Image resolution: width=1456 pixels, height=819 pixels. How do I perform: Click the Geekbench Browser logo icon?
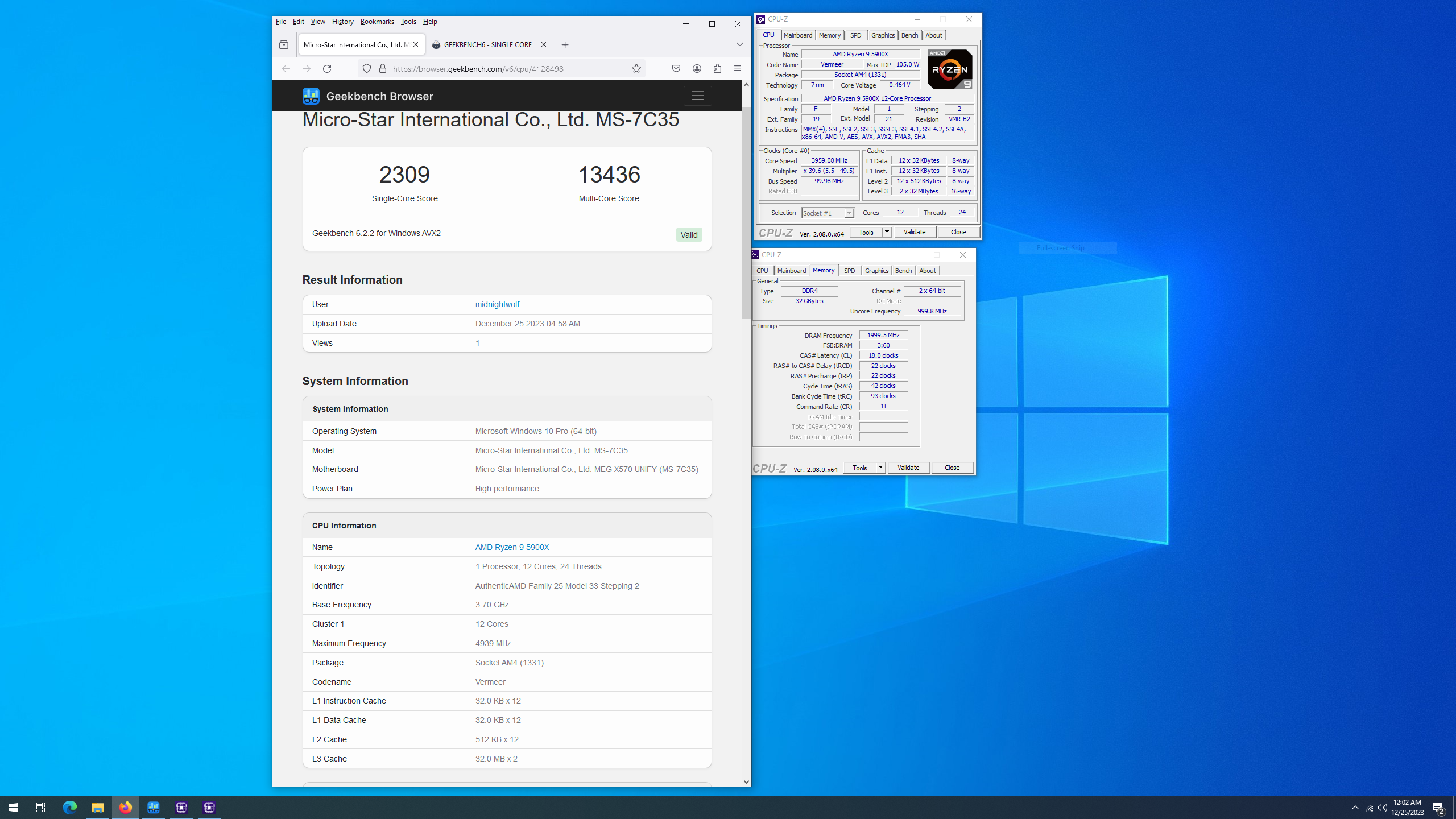pos(311,96)
